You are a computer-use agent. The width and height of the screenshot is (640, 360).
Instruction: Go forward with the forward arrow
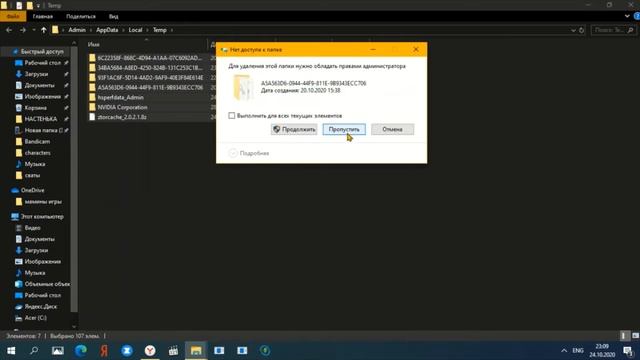23,30
